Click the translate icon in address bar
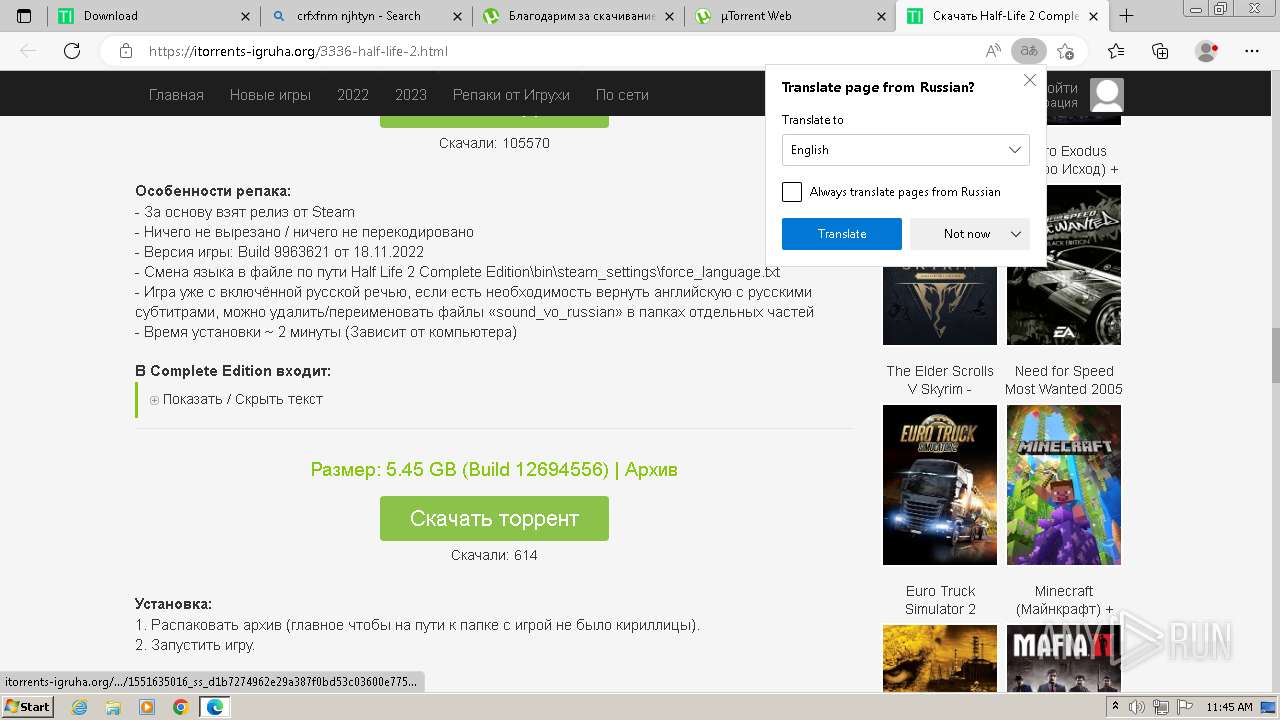 (x=1028, y=51)
